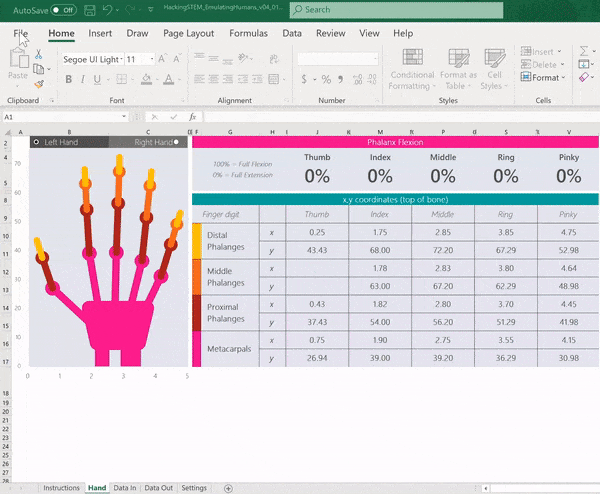Screen dimensions: 600x494
Task: Apply Comma Style format
Action: click(x=341, y=79)
